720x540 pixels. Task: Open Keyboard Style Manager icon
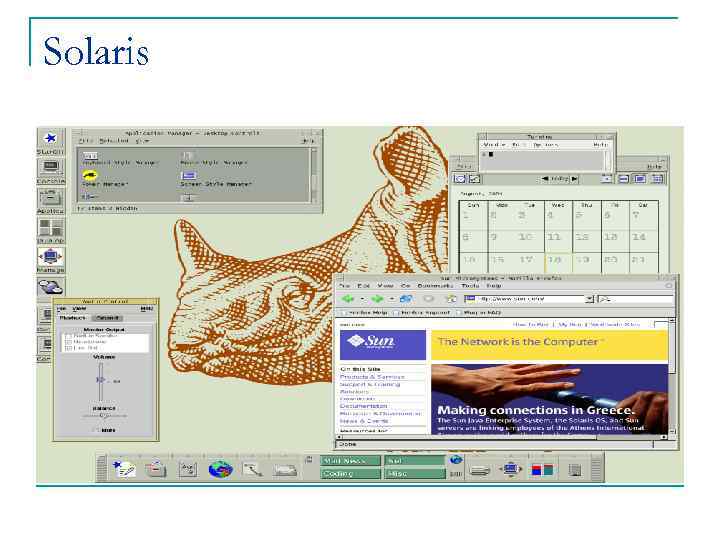coord(90,156)
